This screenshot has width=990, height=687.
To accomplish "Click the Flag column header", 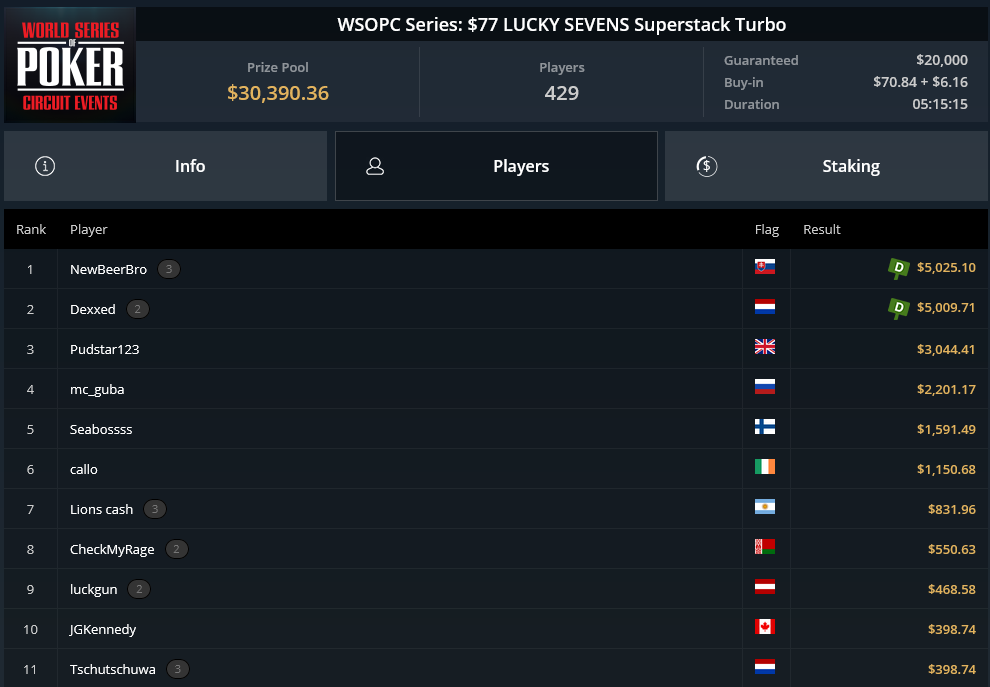I will pos(766,229).
